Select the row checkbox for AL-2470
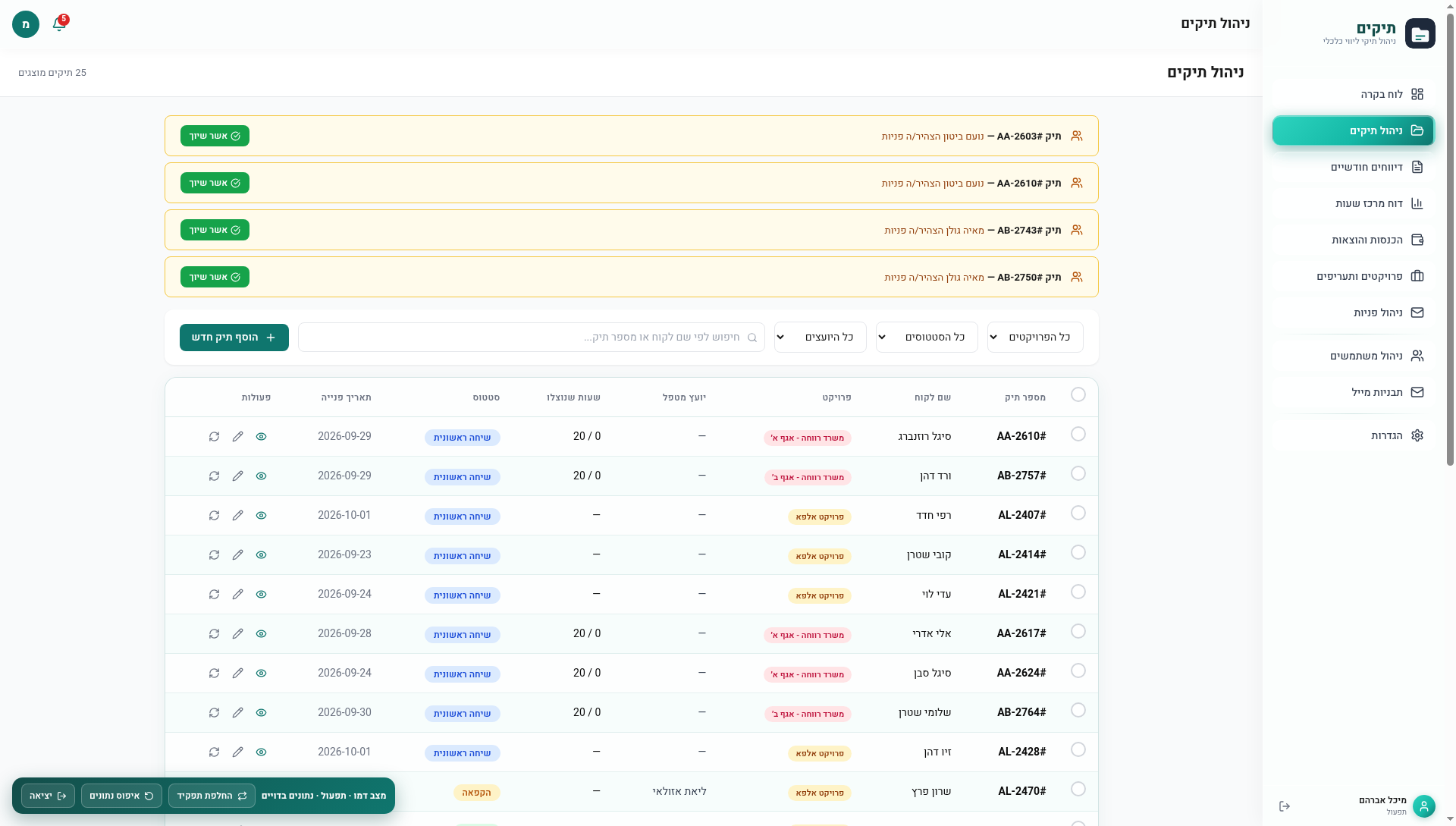 1078,789
